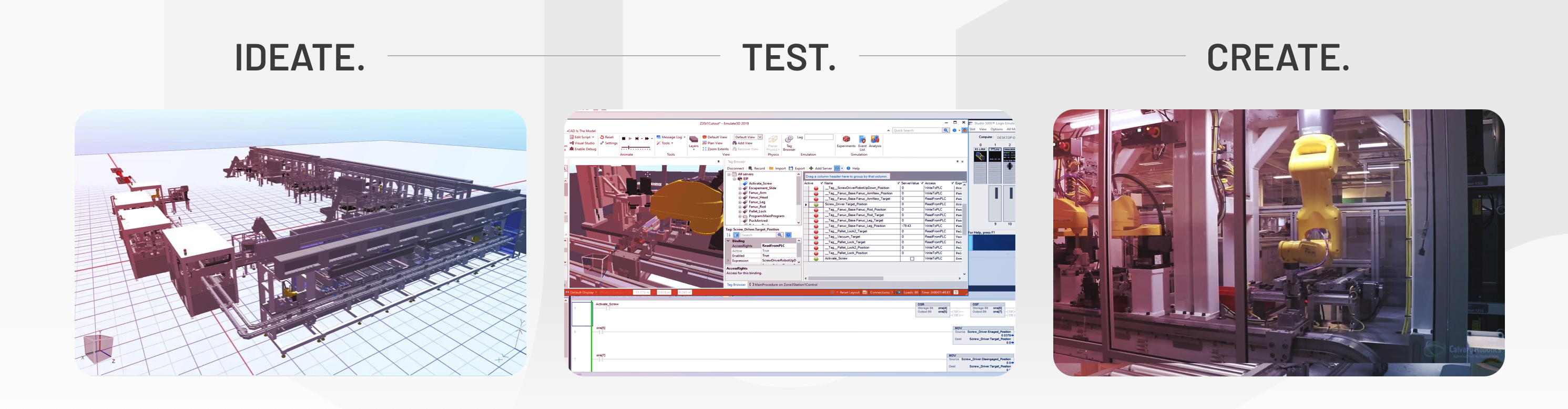1568x409 pixels.
Task: Expand the Program:MainProgram tree node
Action: pos(739,216)
